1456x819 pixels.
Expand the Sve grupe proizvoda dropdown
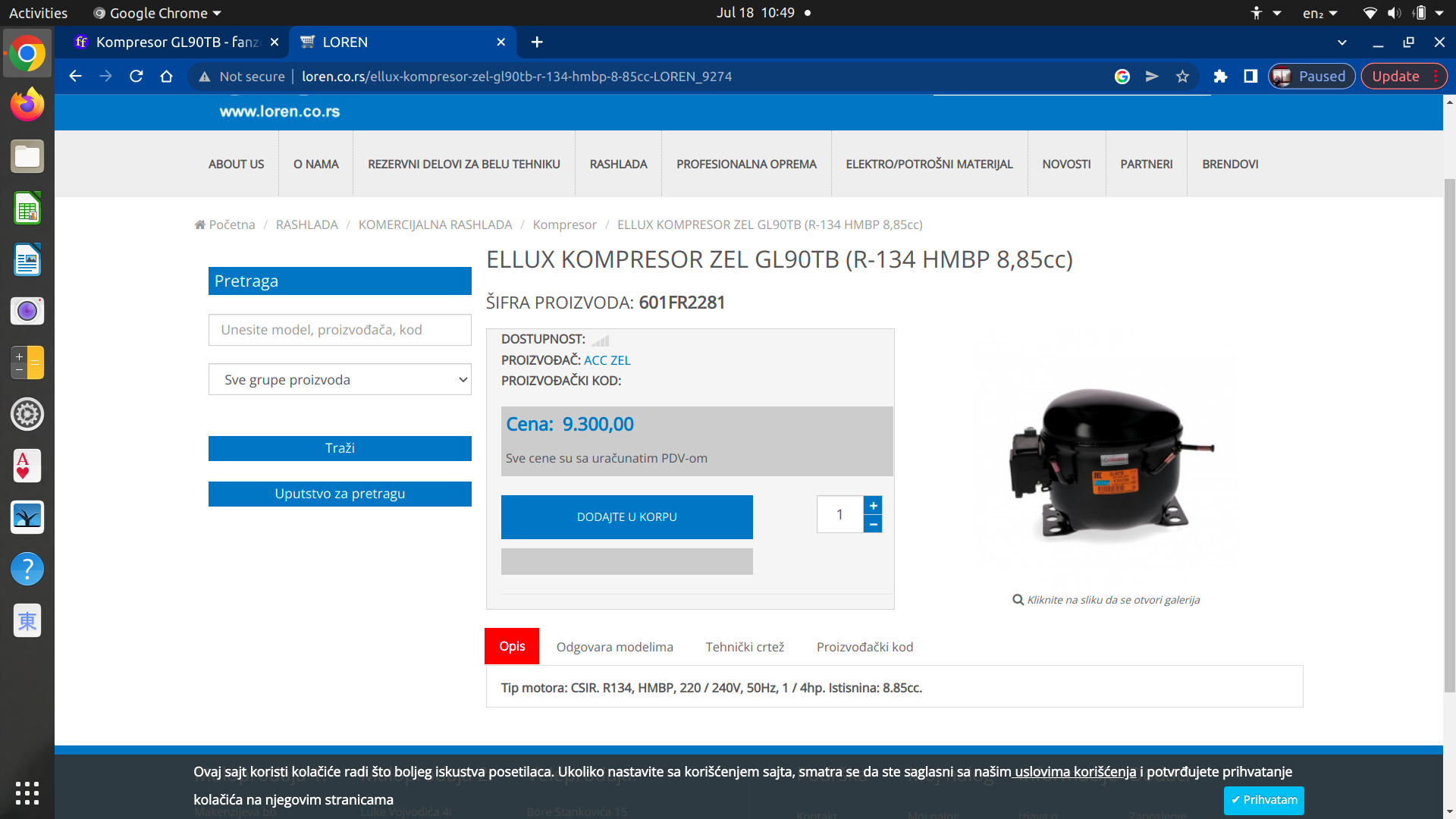pos(340,379)
